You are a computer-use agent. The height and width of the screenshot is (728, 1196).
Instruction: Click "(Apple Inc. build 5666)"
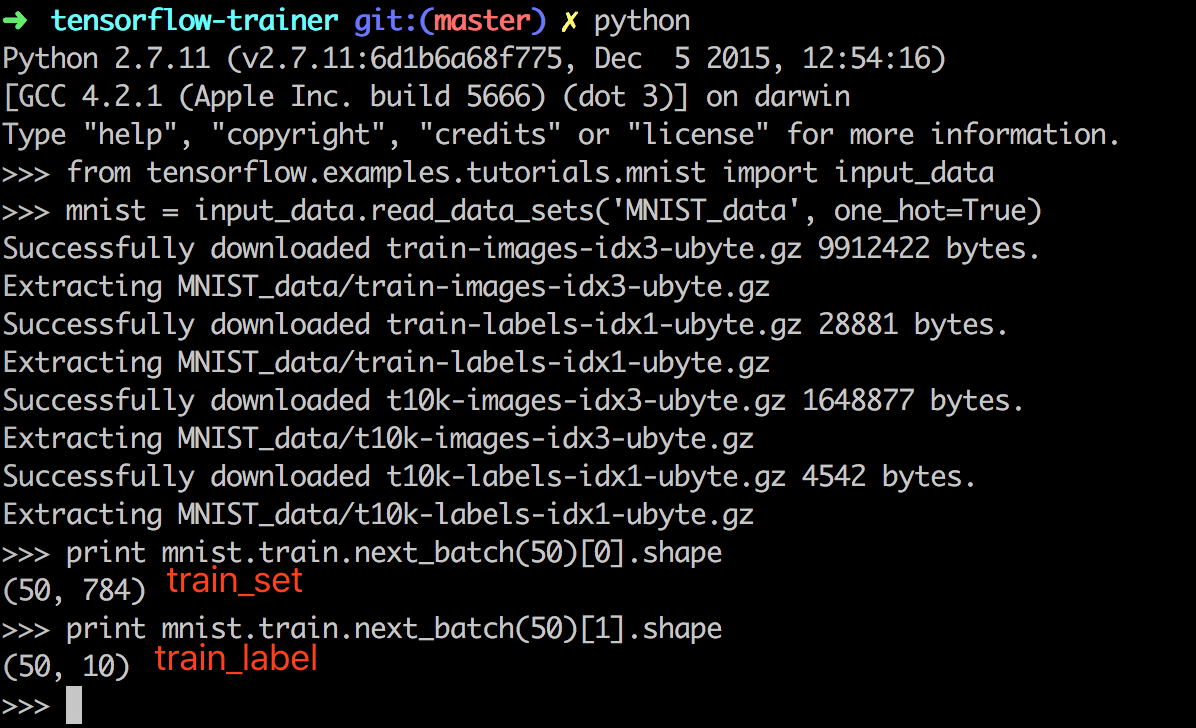click(x=362, y=97)
